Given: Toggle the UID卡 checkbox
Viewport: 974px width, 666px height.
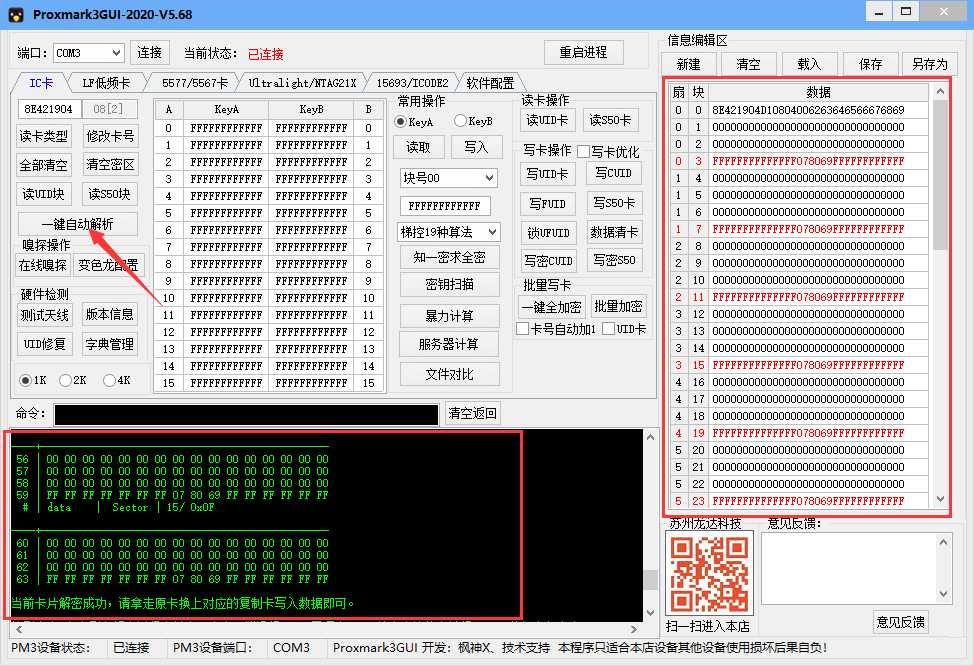Looking at the screenshot, I should pyautogui.click(x=609, y=329).
